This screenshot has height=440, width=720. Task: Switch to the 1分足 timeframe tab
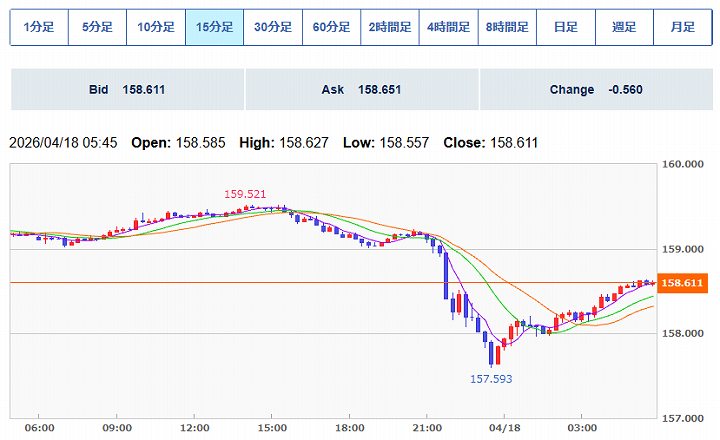pyautogui.click(x=39, y=27)
